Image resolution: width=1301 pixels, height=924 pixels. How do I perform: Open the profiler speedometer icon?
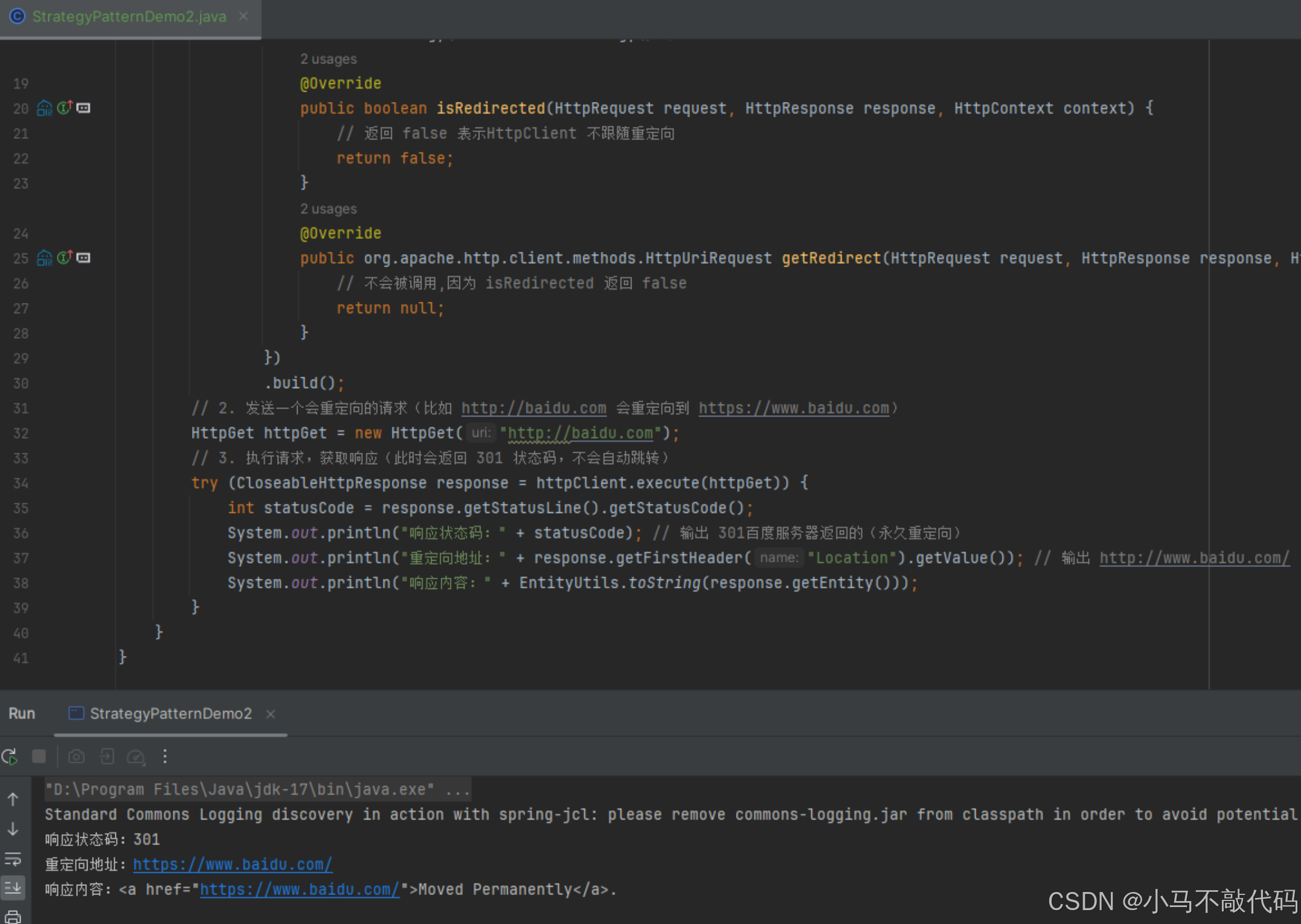(x=136, y=756)
